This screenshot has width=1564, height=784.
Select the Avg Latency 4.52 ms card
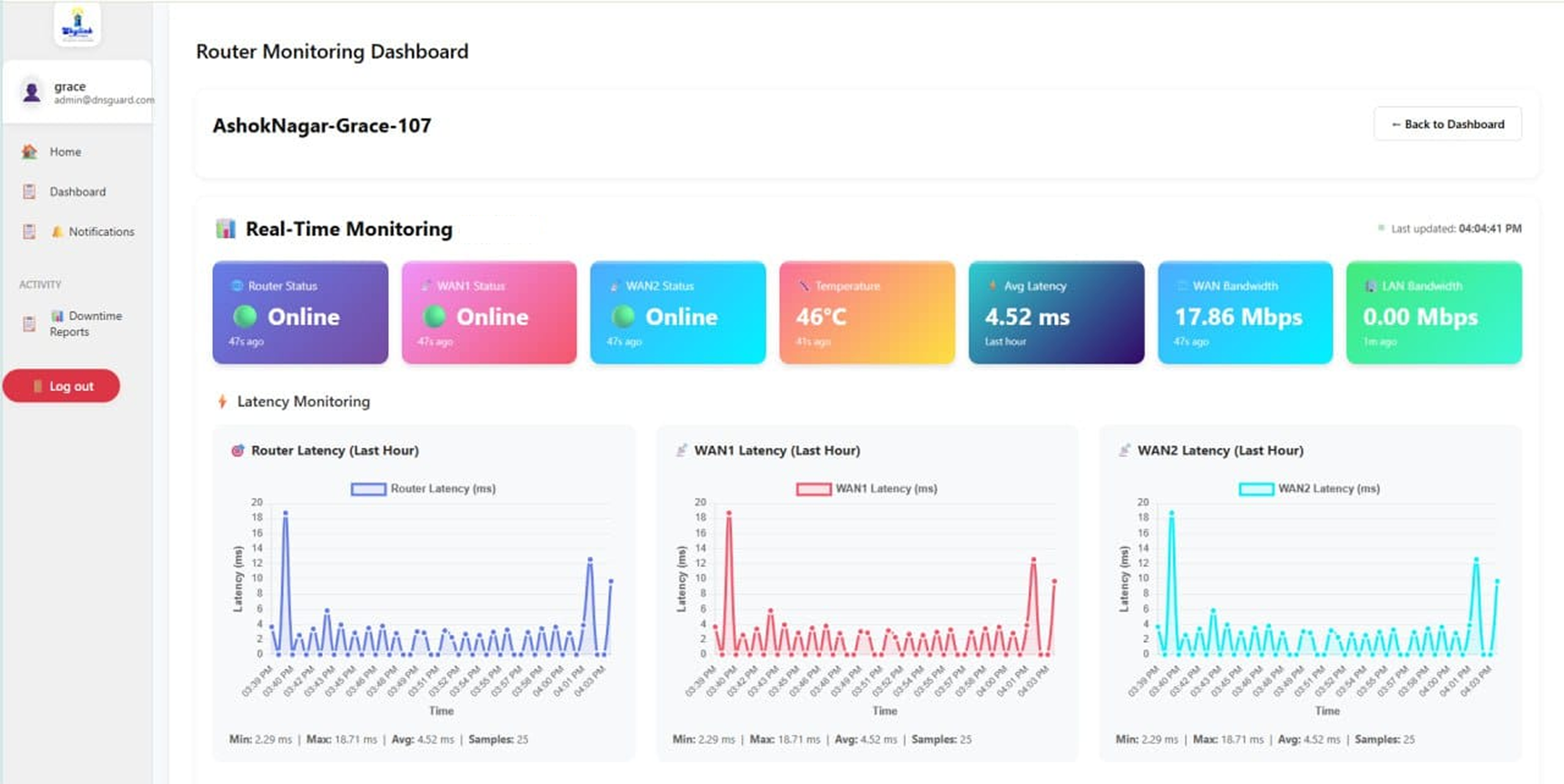click(1056, 313)
